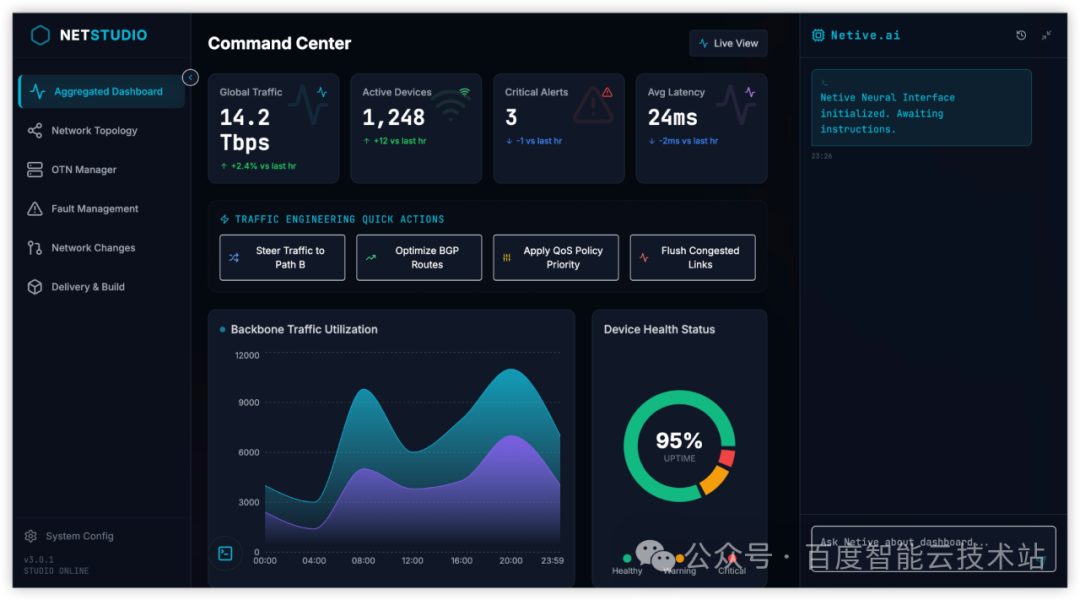Viewport: 1080px width, 600px height.
Task: Click the Network Topology share-nodes icon
Action: pyautogui.click(x=34, y=130)
